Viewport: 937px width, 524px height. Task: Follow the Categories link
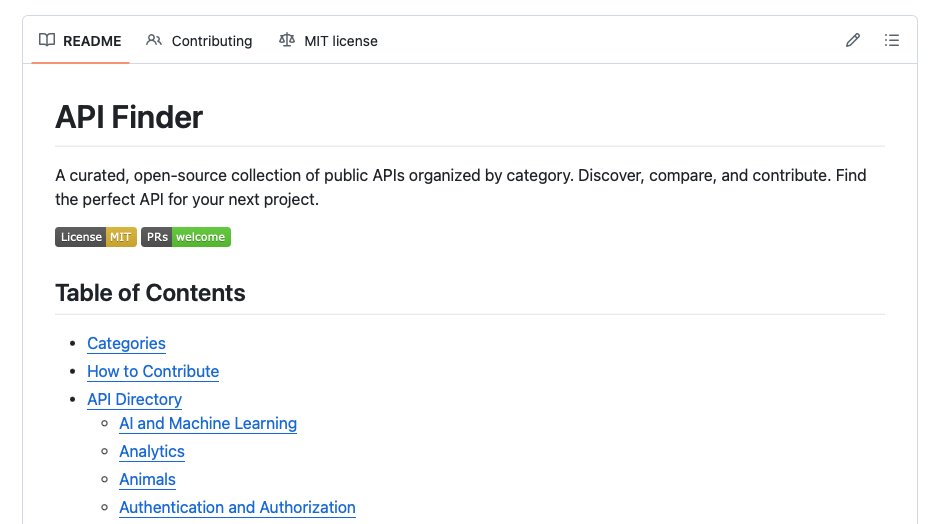[126, 344]
